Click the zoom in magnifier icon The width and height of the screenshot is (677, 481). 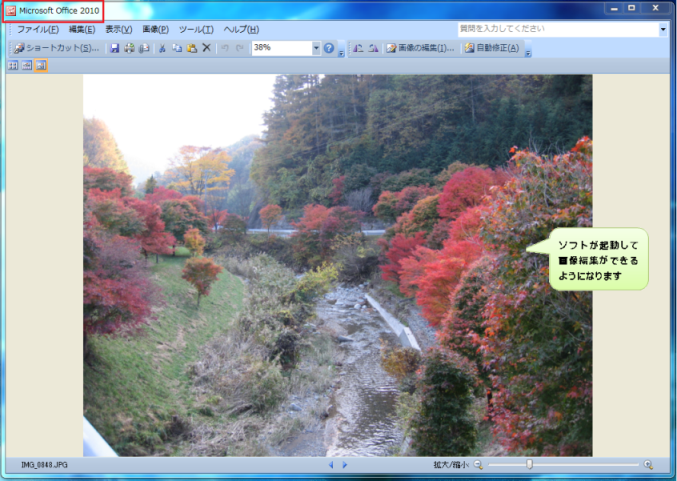648,465
